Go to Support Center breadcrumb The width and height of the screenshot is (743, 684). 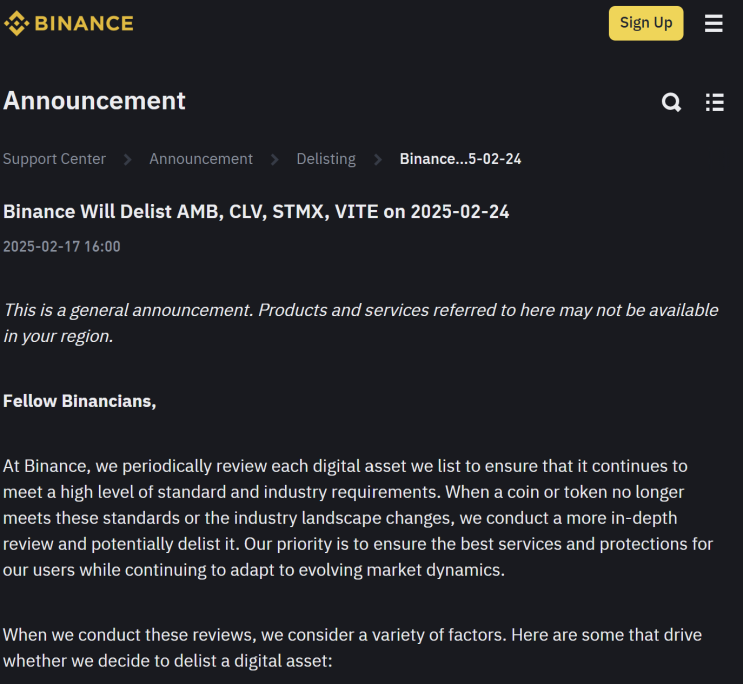(54, 159)
